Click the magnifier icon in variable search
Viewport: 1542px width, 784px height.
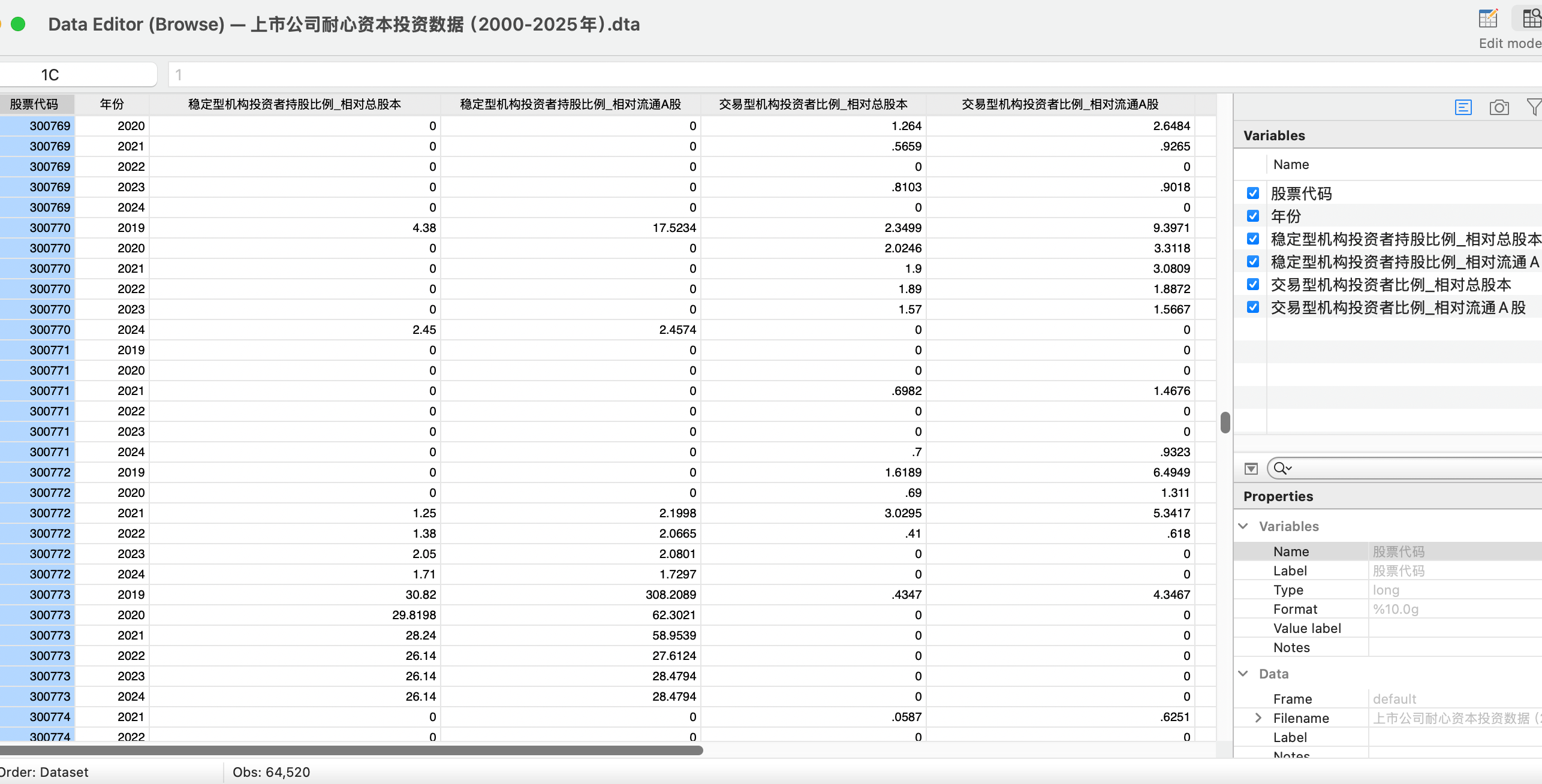click(1281, 468)
